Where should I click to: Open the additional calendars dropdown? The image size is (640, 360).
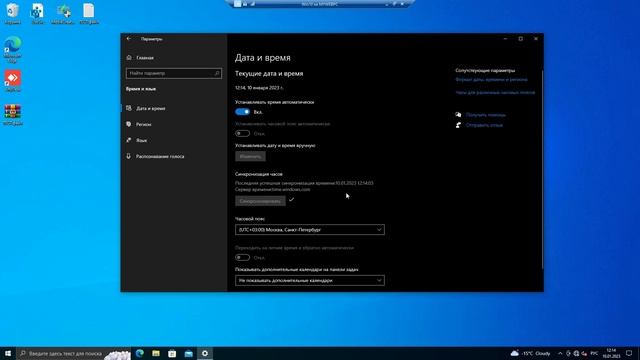309,280
